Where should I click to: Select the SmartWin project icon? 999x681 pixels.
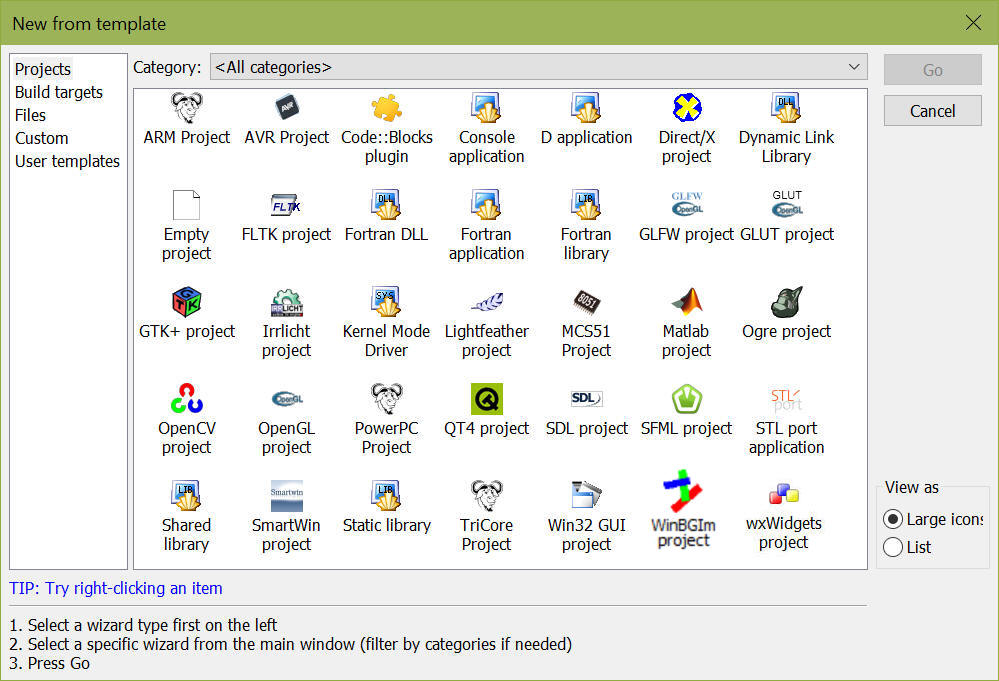[287, 496]
